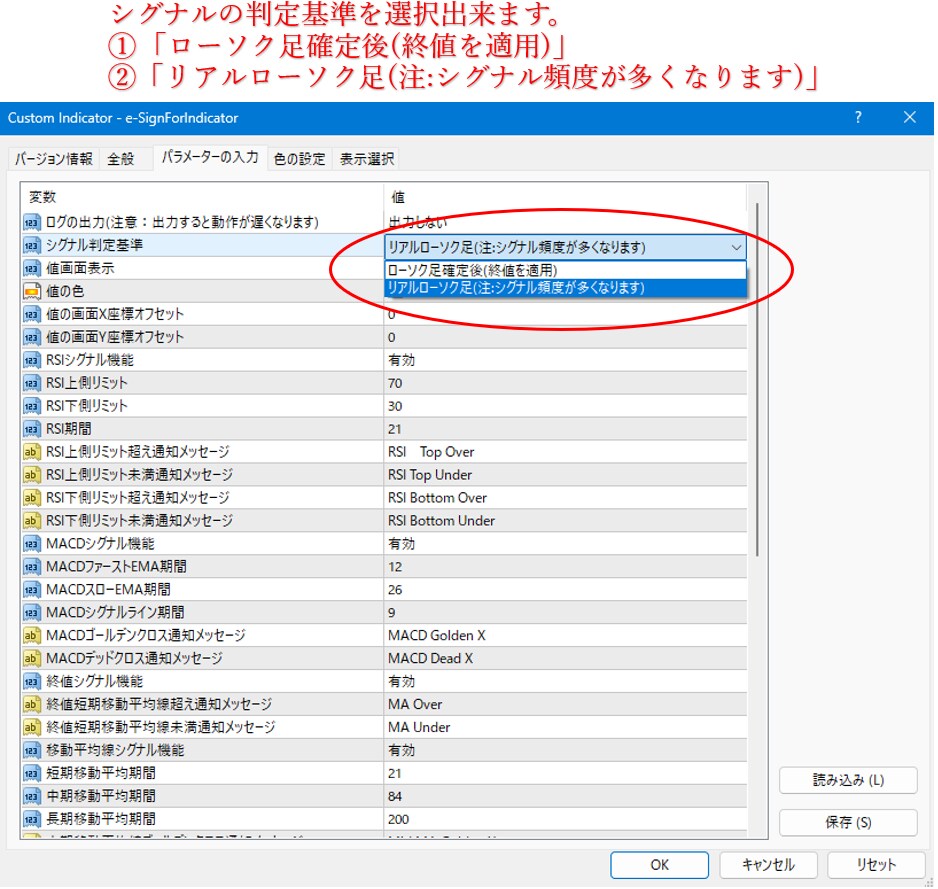Screen dimensions: 938x889
Task: Confirm settings with the OK button
Action: click(x=659, y=865)
